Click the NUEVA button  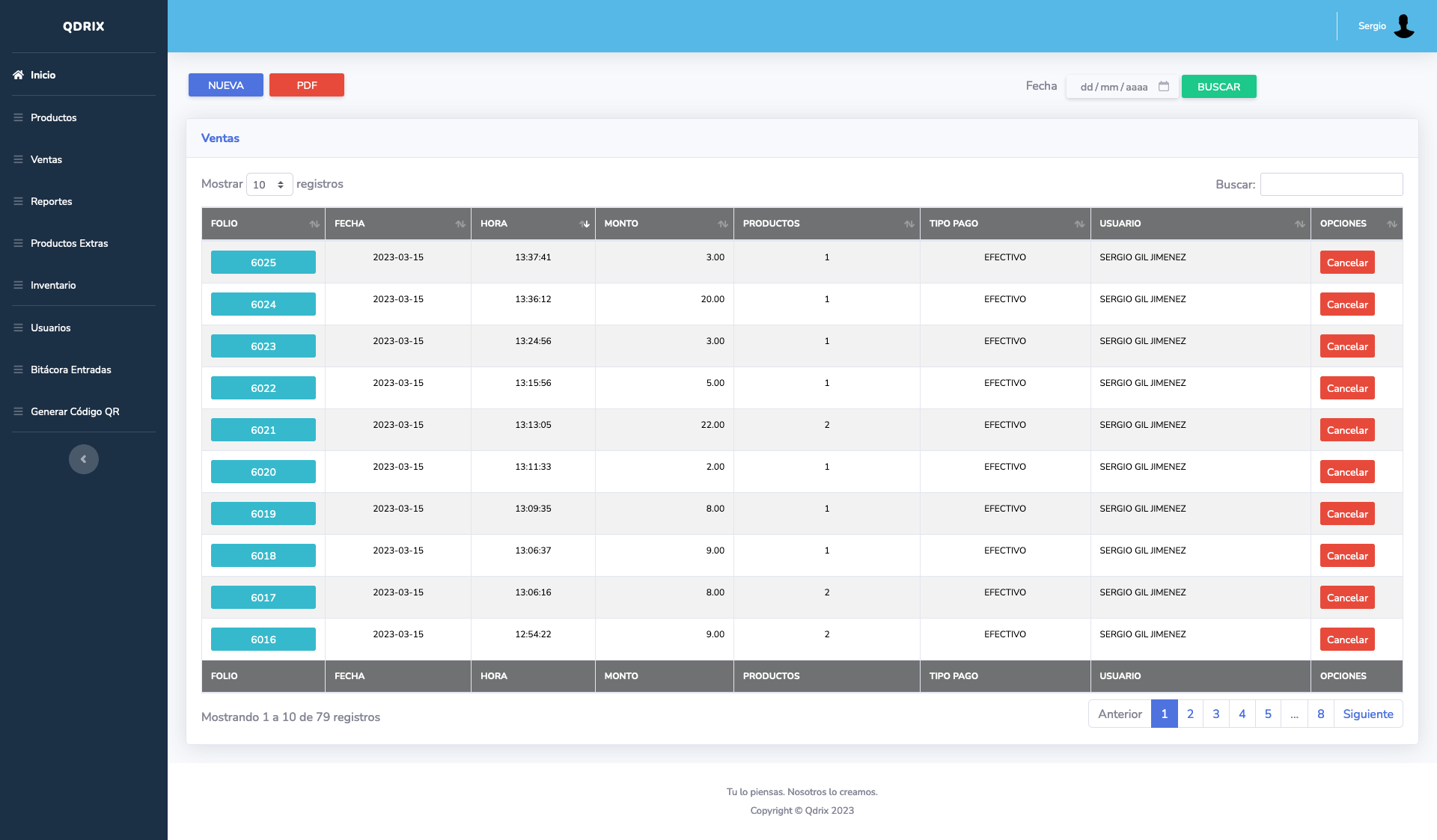226,85
